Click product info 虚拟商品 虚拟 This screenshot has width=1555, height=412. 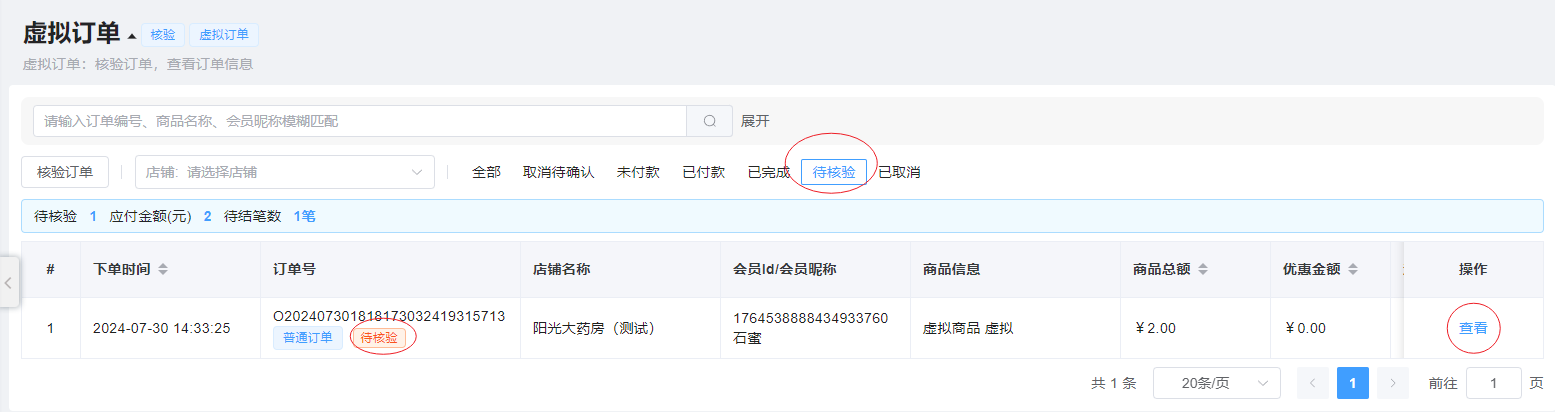(968, 328)
